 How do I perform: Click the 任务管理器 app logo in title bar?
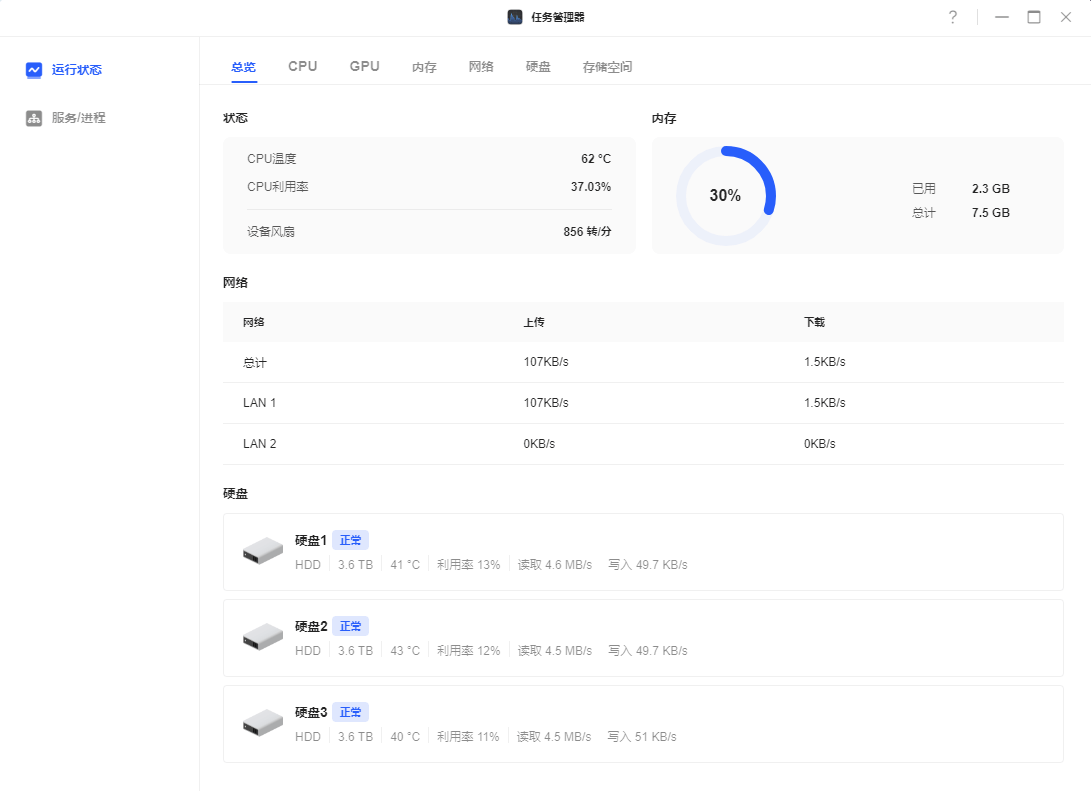pos(514,16)
